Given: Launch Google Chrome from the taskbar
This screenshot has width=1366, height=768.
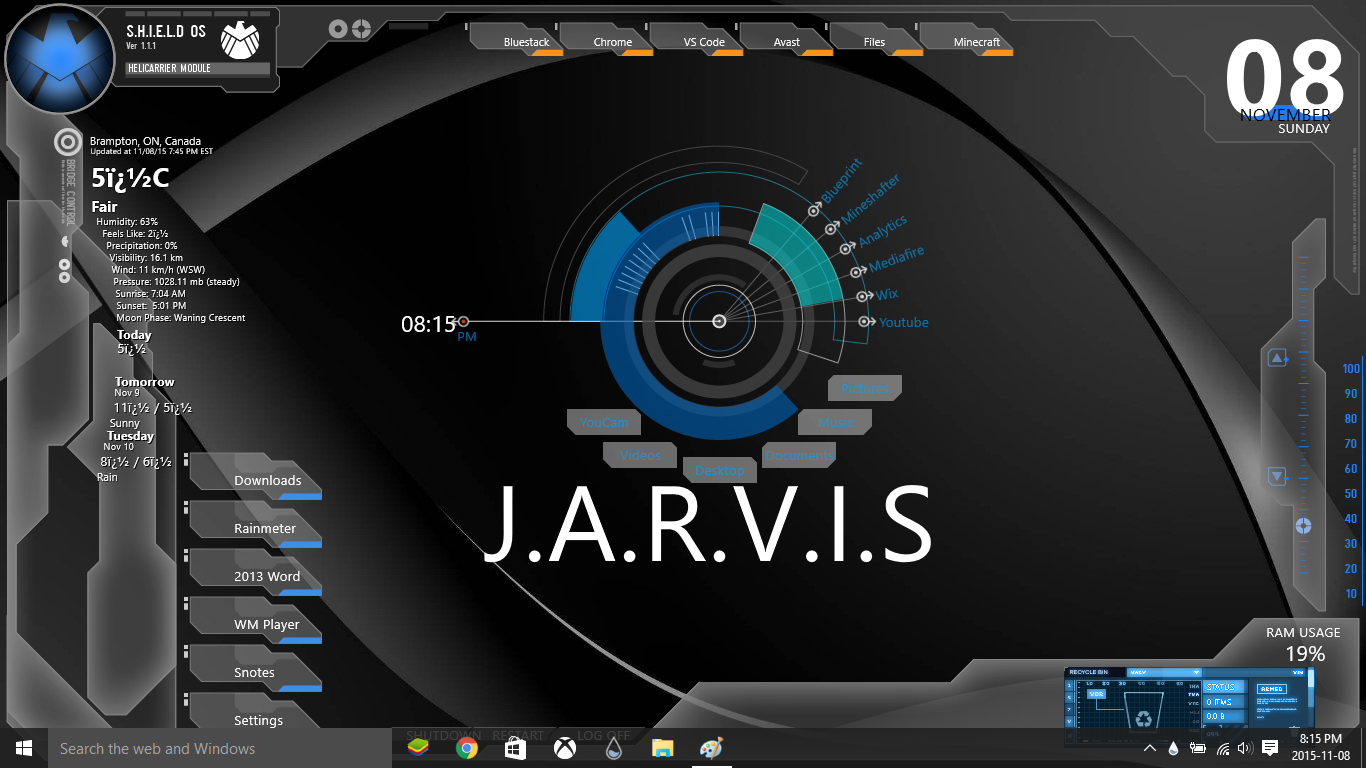Looking at the screenshot, I should (x=466, y=748).
